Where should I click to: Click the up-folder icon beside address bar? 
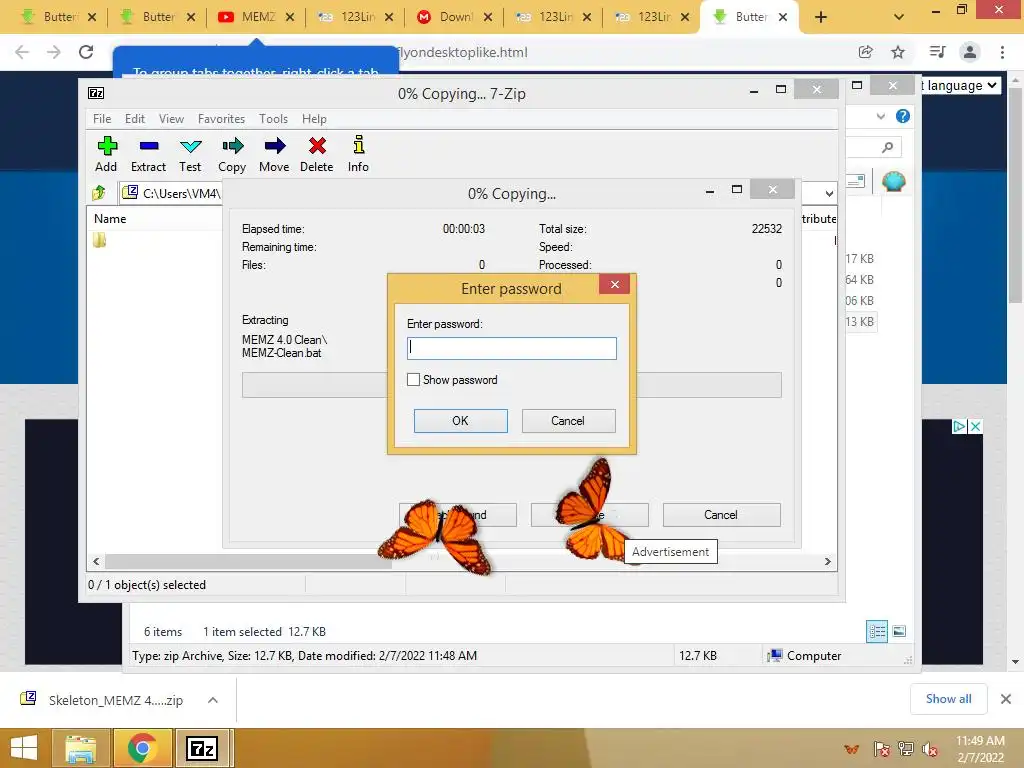point(99,193)
